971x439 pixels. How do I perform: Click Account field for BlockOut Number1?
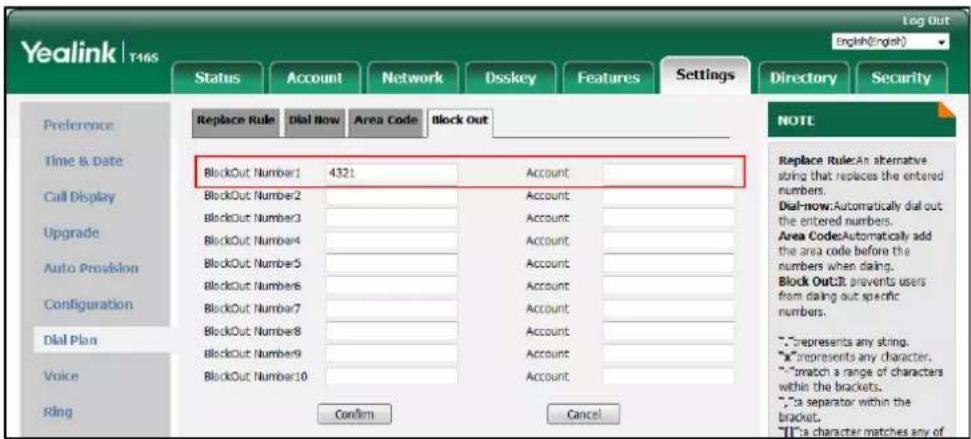[668, 174]
